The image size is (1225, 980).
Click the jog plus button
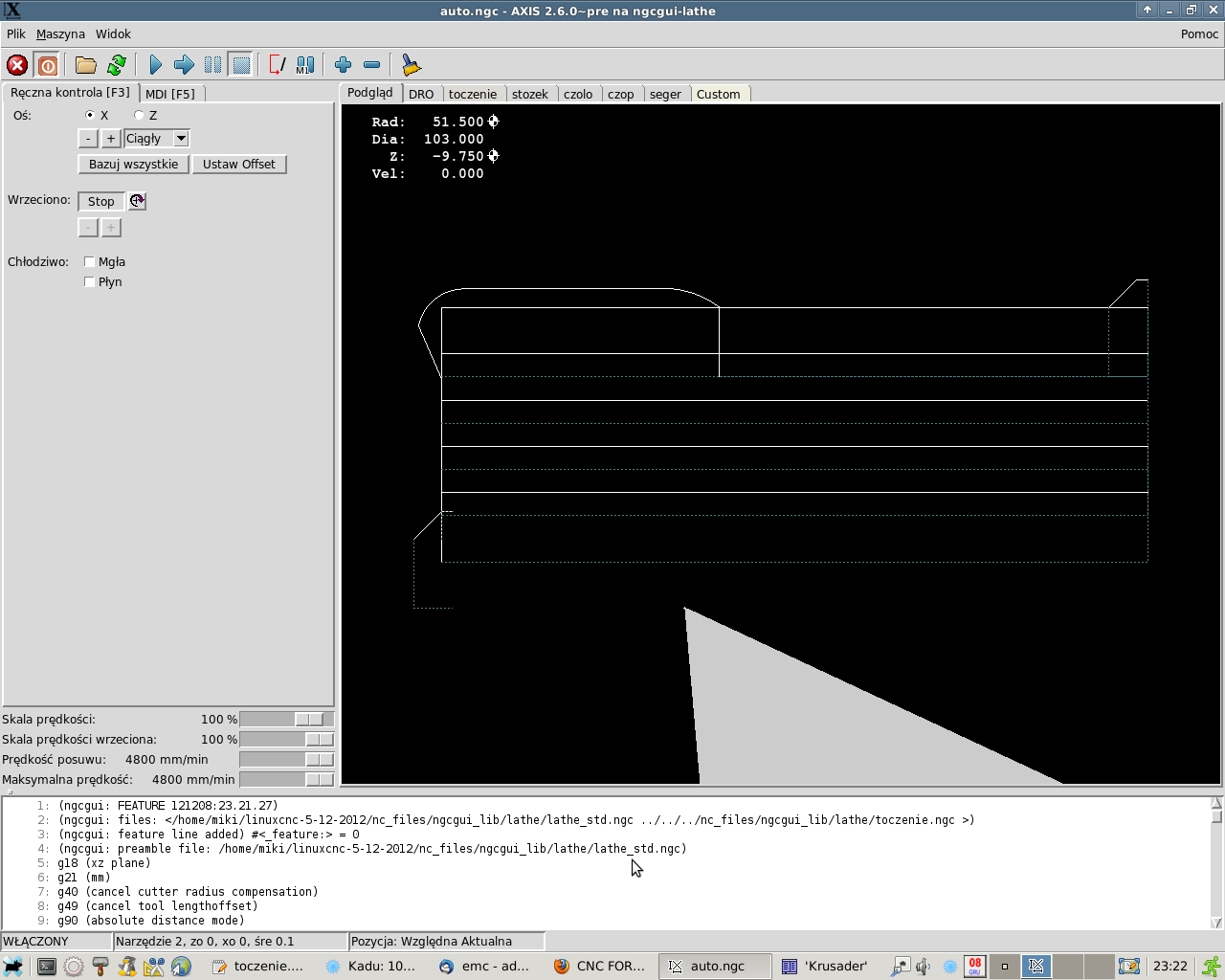111,139
